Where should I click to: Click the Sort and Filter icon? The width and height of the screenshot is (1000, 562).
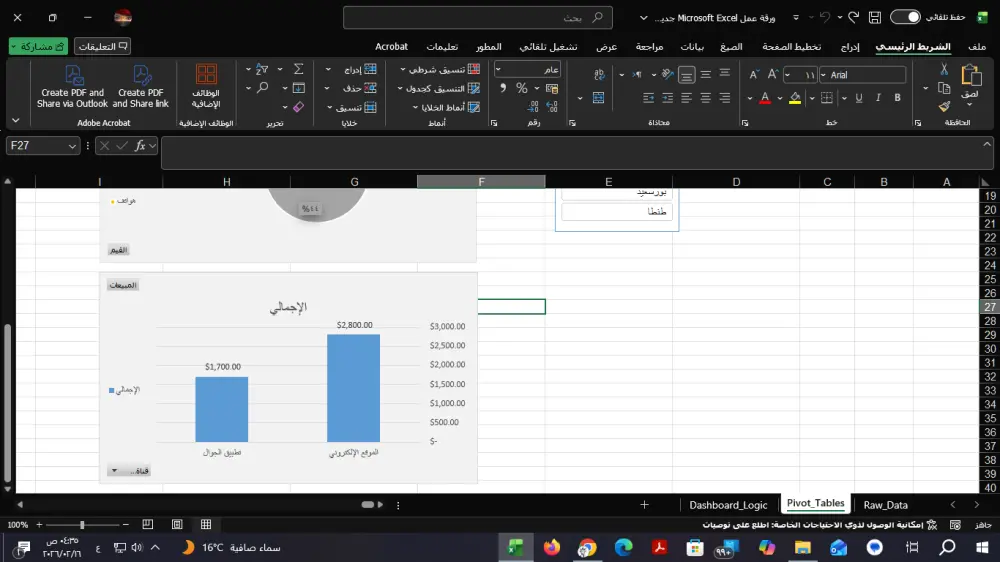[x=261, y=69]
